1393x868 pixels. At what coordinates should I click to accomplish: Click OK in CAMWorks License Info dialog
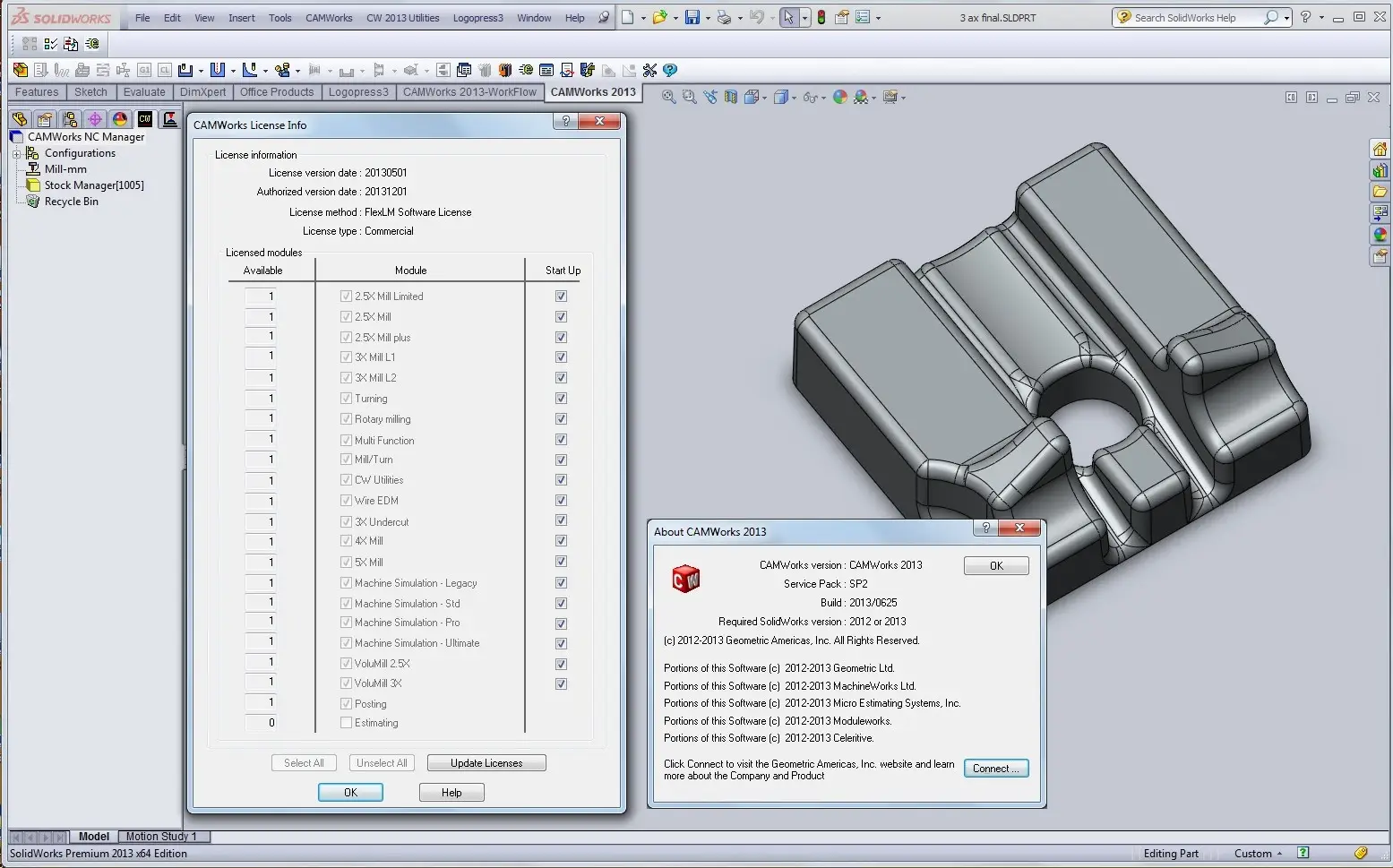point(350,793)
